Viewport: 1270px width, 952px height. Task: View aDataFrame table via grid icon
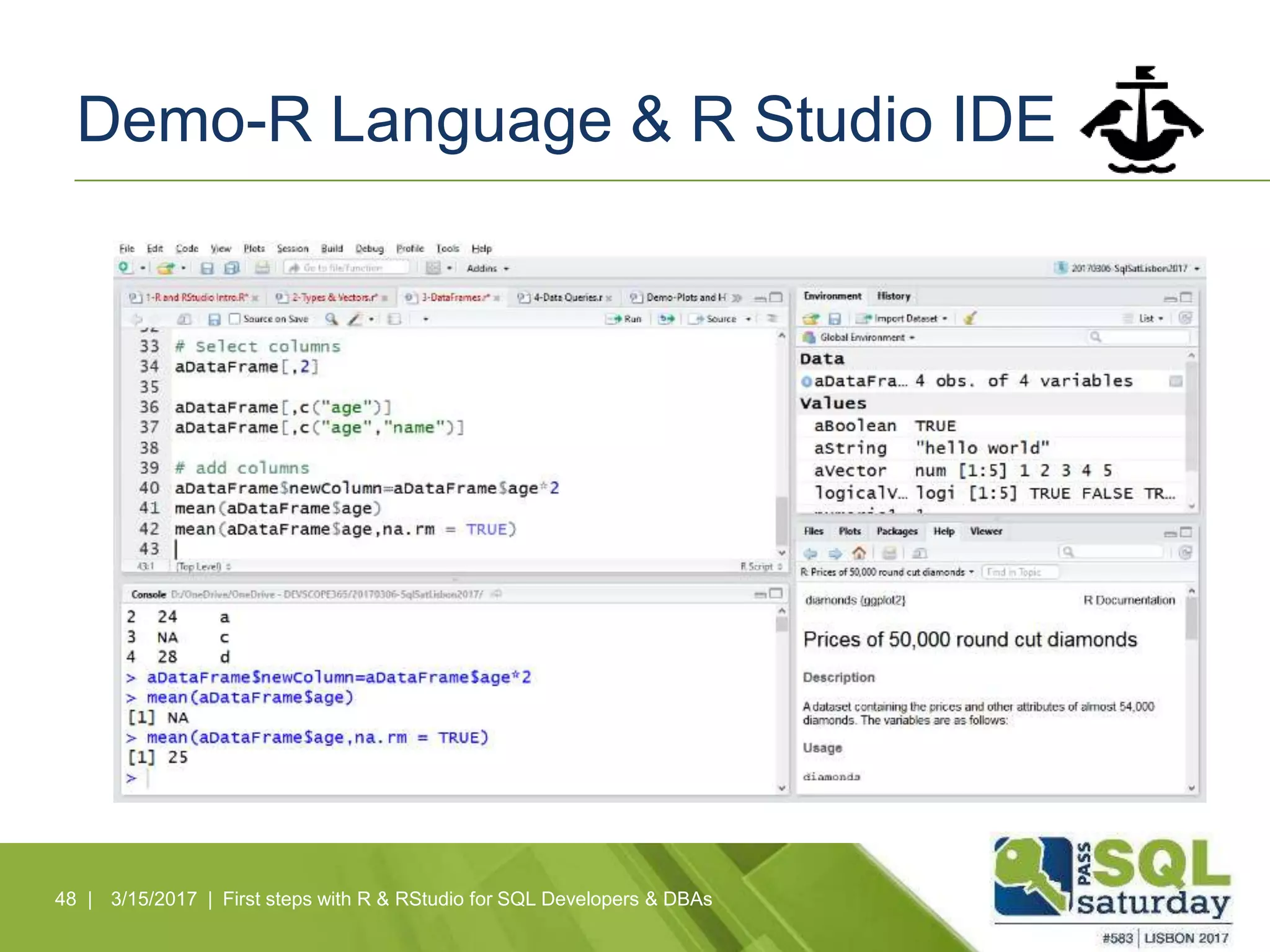[x=1176, y=381]
